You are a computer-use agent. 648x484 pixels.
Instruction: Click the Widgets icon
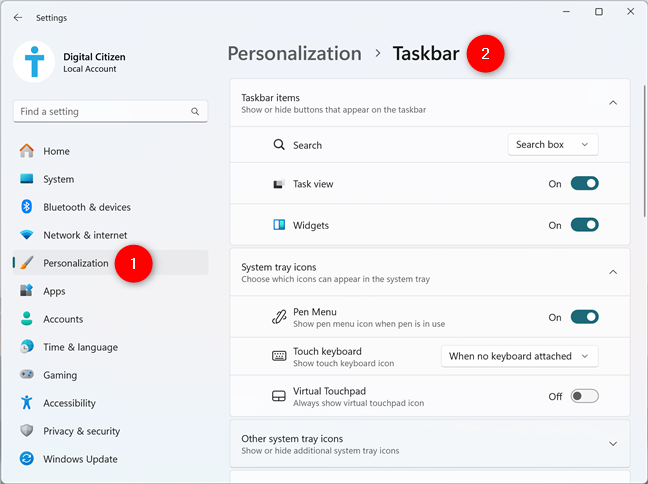(x=279, y=225)
